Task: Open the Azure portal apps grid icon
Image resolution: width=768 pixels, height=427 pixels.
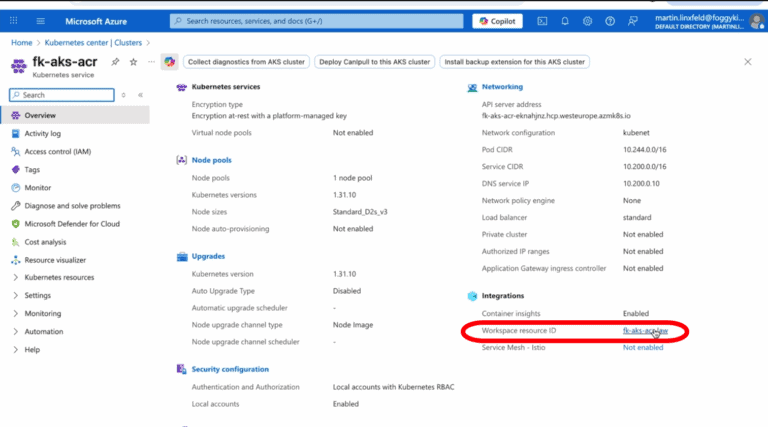Action: [x=14, y=21]
